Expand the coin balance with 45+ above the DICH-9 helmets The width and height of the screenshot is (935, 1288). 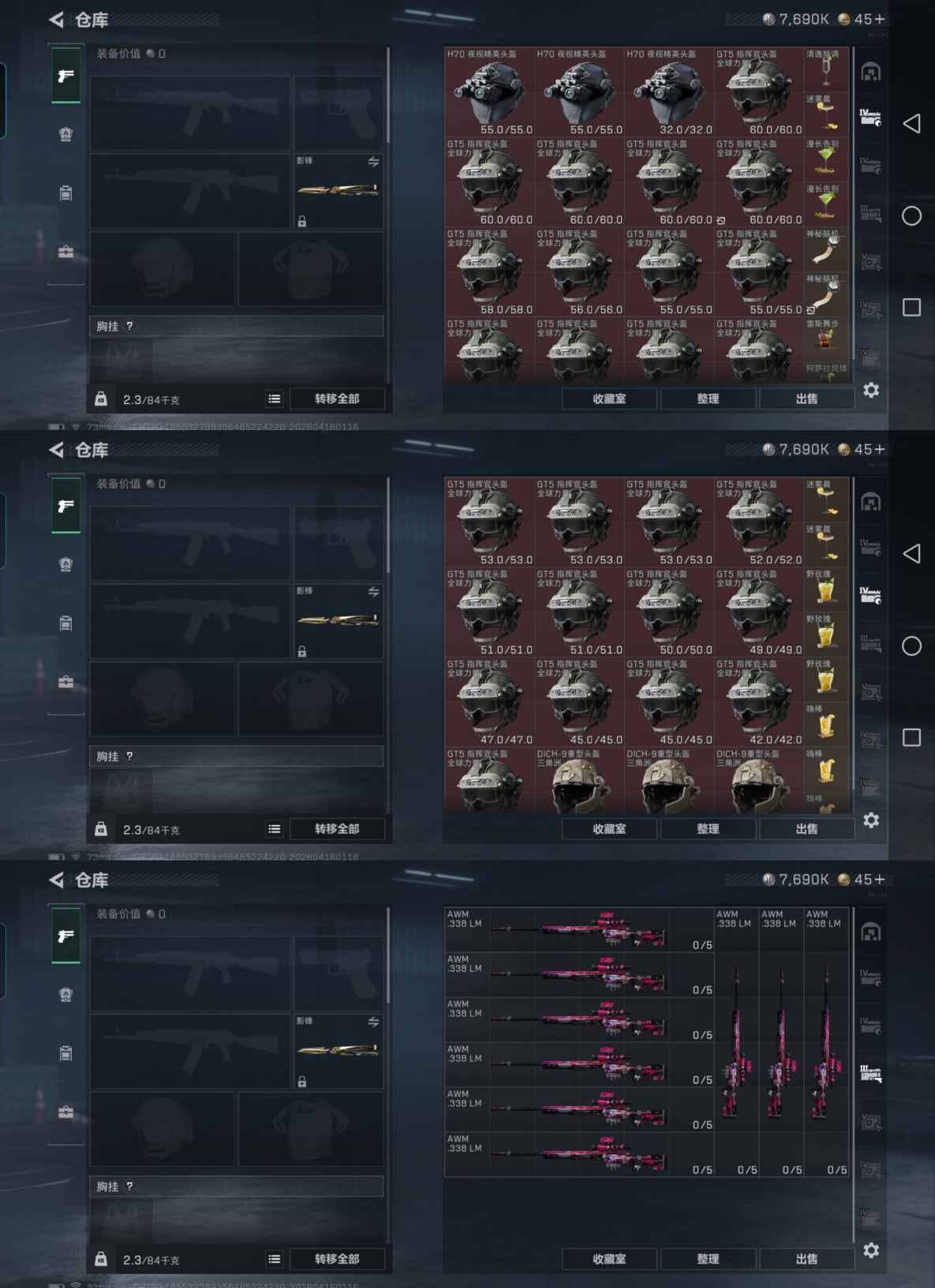(x=862, y=449)
